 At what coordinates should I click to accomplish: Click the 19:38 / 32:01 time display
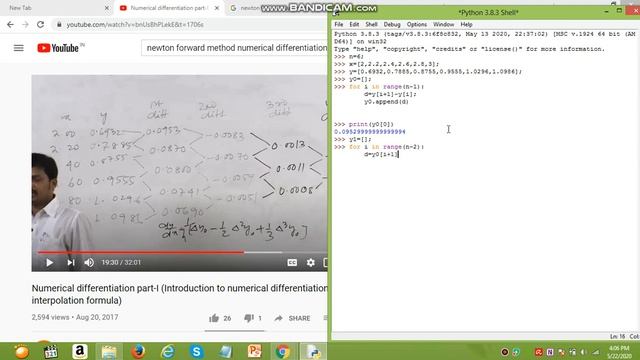point(121,262)
